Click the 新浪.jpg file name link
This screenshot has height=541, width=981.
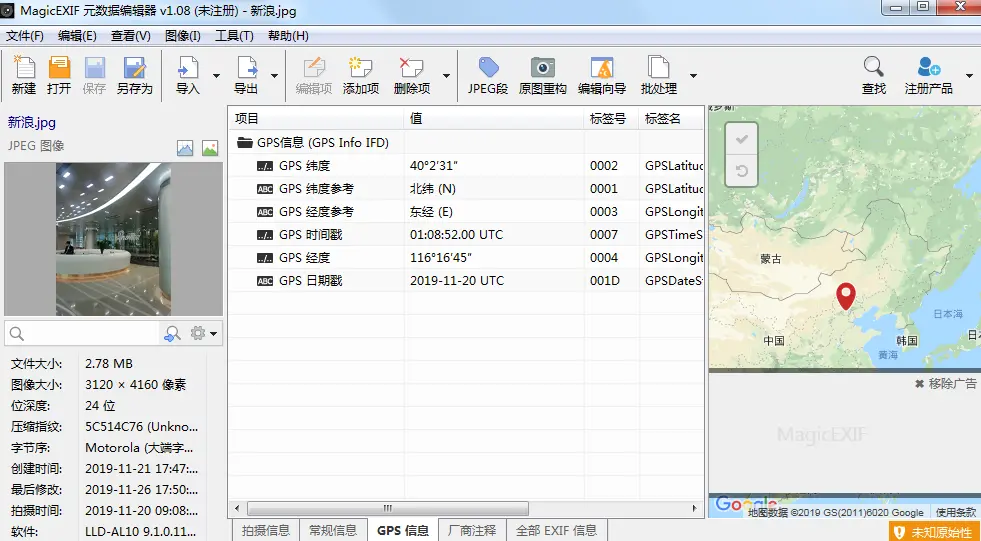(x=31, y=121)
